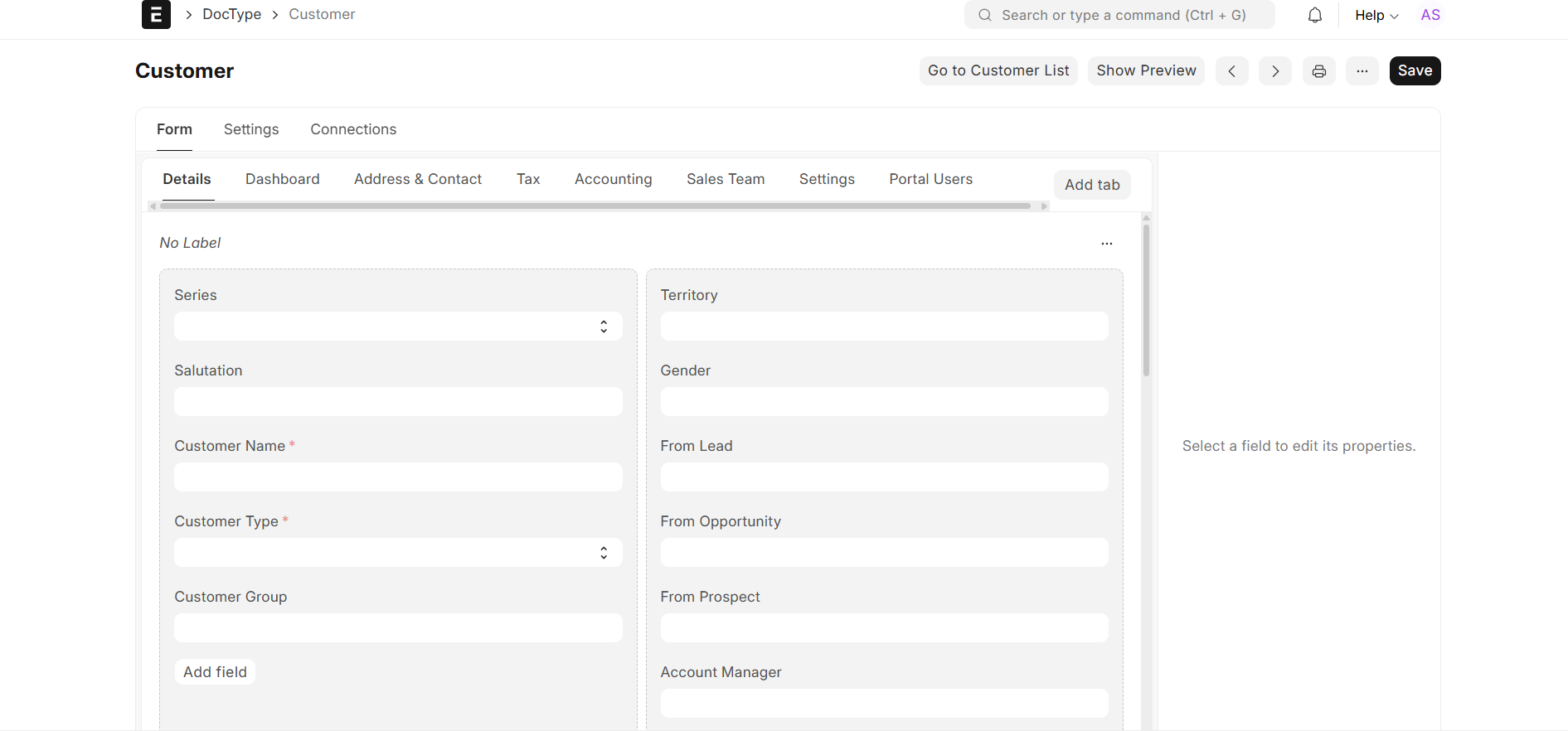Click the horizontal tab scrollbar
This screenshot has height=731, width=1568.
(x=595, y=206)
